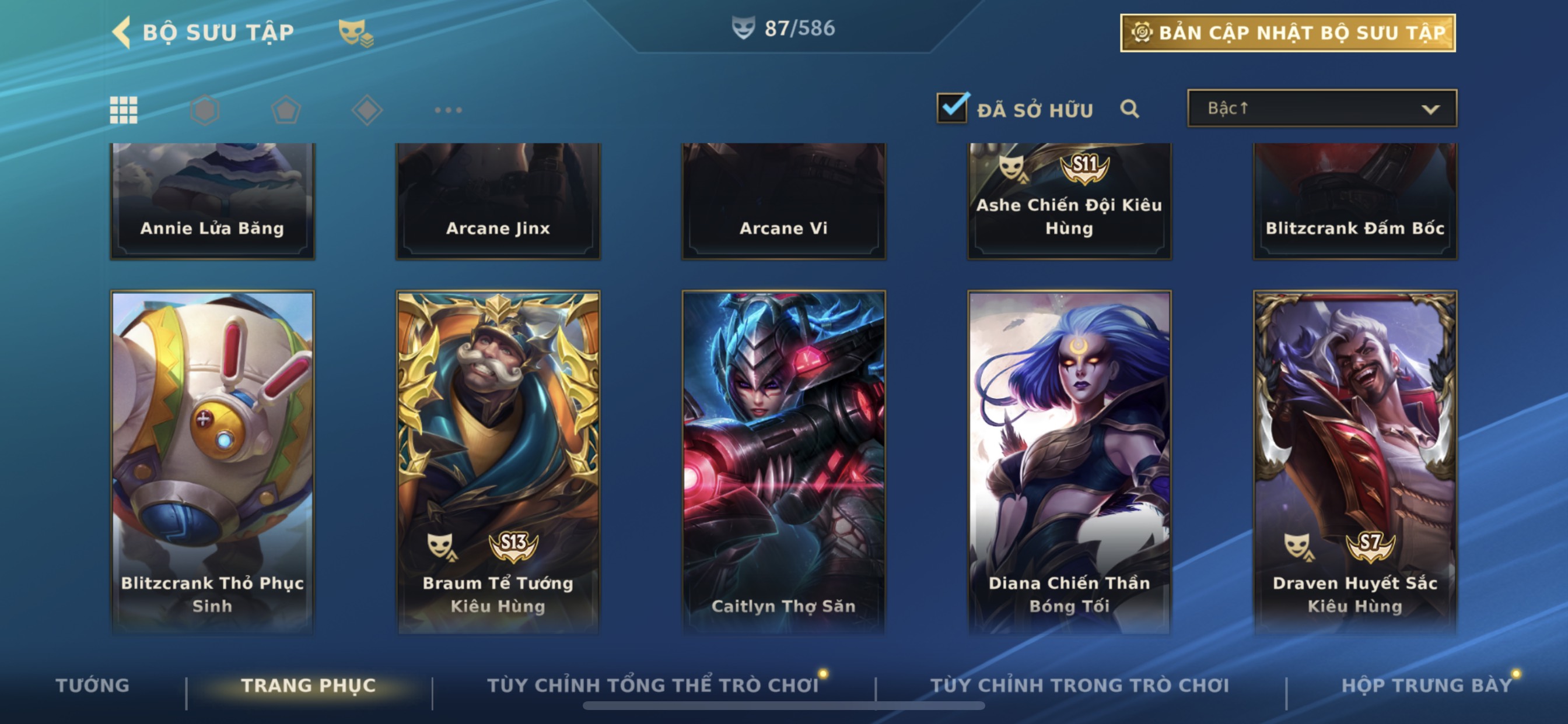1568x724 pixels.
Task: Switch to the Tướng tab
Action: tap(93, 685)
